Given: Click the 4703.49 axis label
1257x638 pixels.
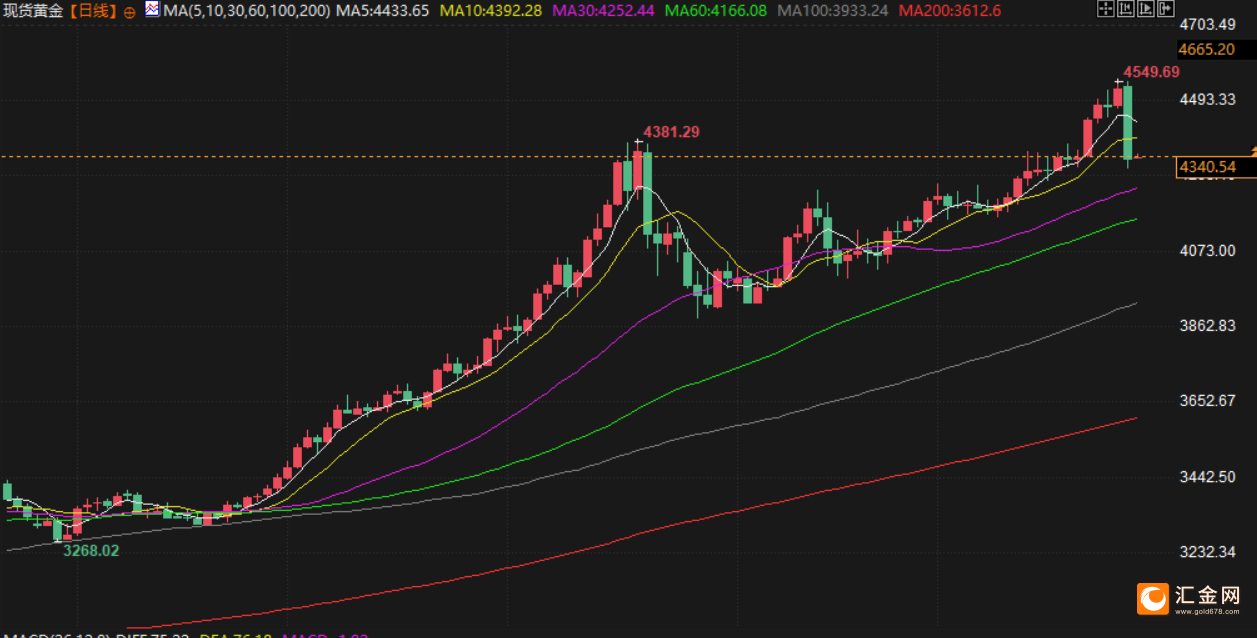Looking at the screenshot, I should click(1207, 24).
